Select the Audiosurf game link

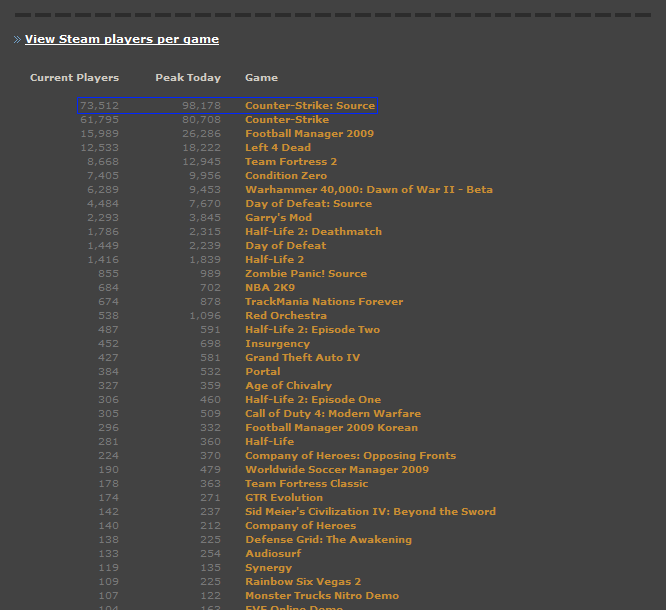274,554
